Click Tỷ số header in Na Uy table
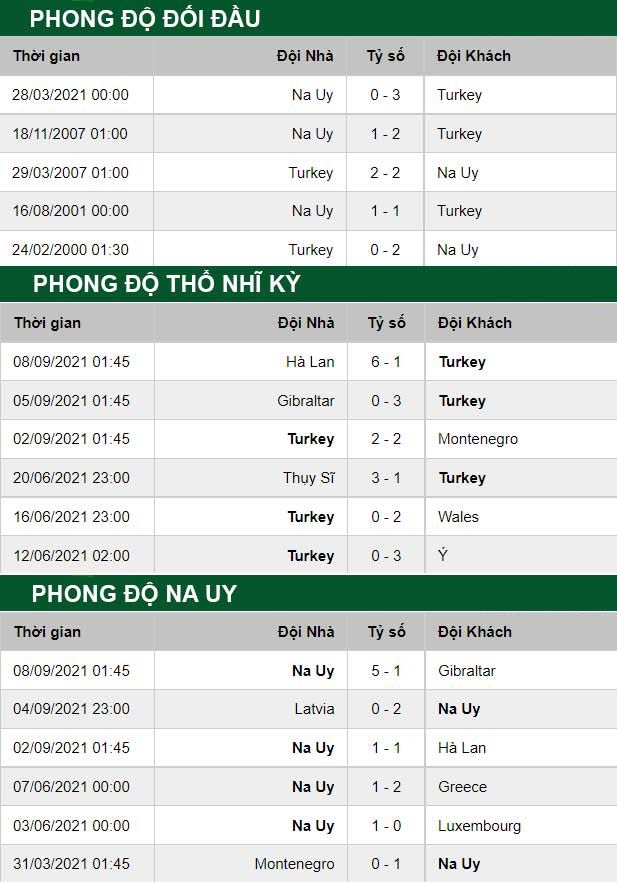 point(386,632)
